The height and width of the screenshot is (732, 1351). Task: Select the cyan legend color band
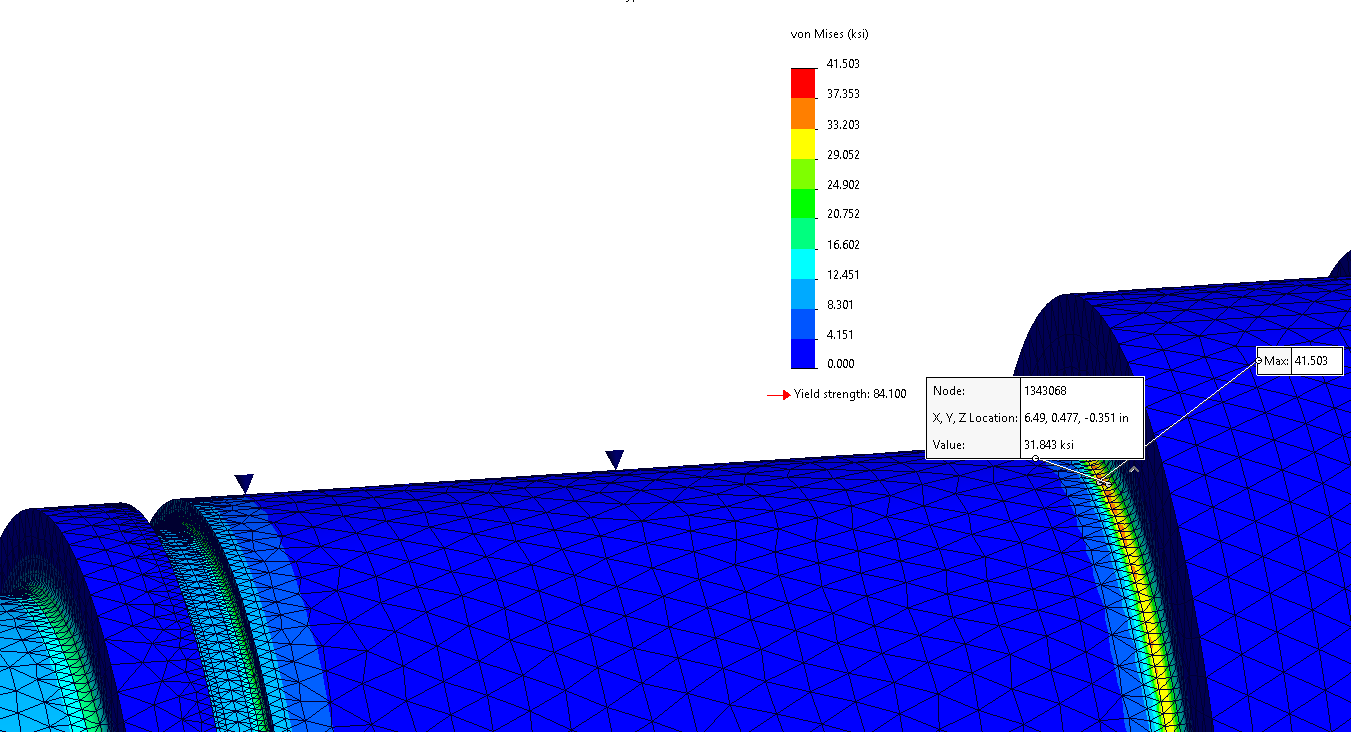[x=804, y=264]
